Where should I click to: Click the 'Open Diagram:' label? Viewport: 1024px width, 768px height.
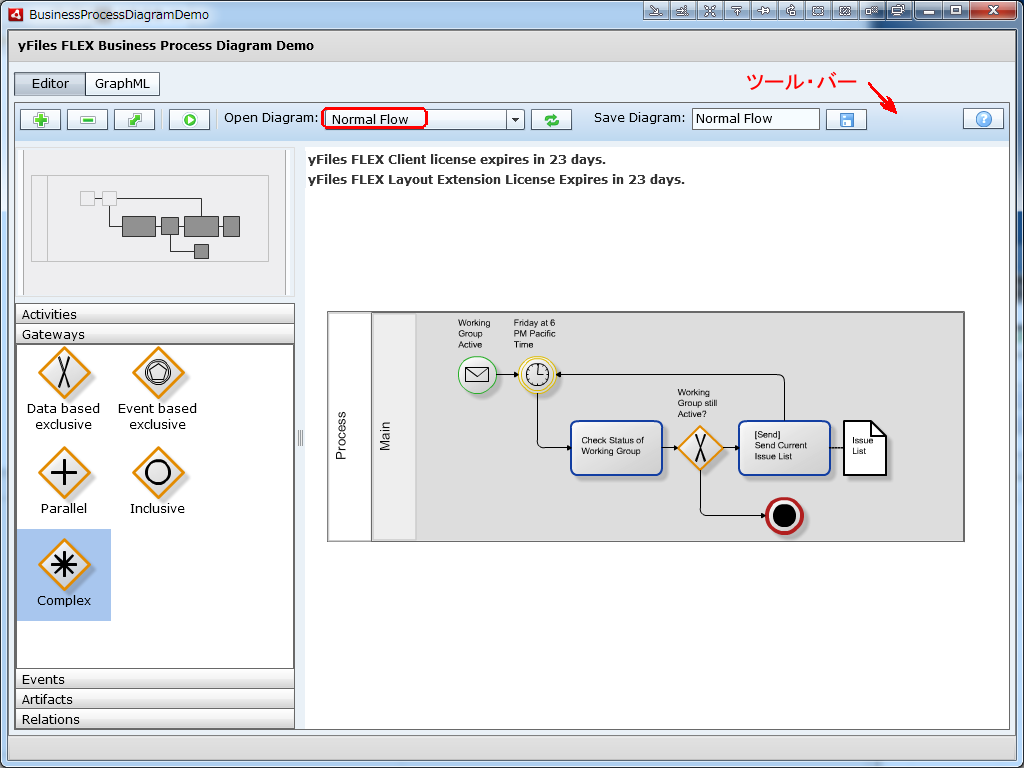[x=271, y=118]
